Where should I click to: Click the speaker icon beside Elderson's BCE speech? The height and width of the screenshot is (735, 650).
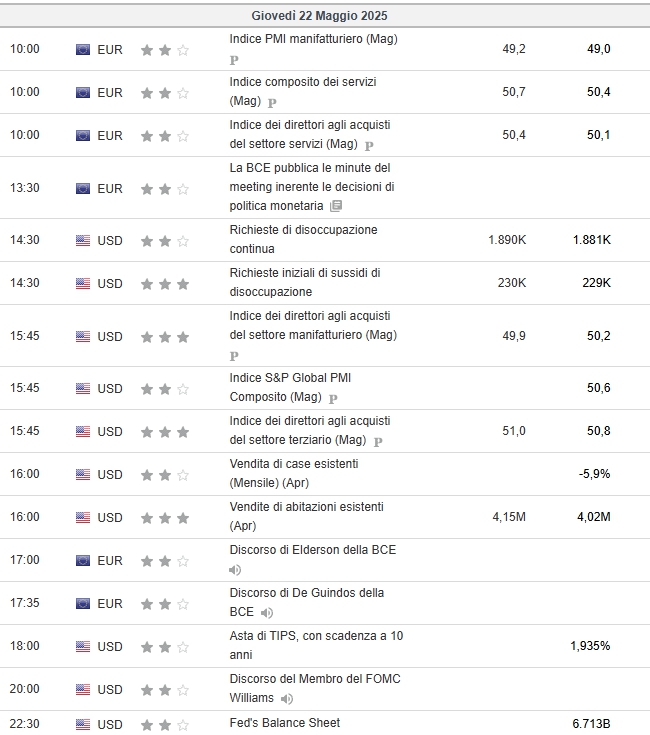[x=235, y=570]
